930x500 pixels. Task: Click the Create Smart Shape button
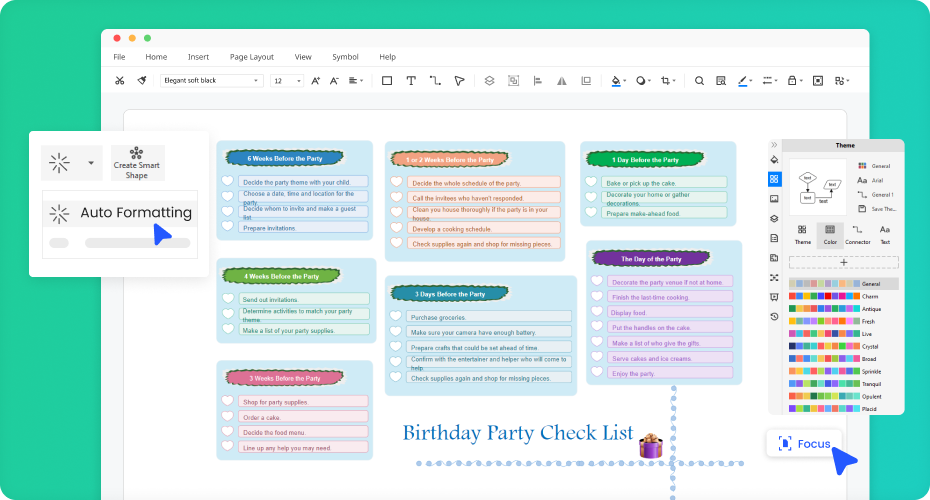point(137,161)
